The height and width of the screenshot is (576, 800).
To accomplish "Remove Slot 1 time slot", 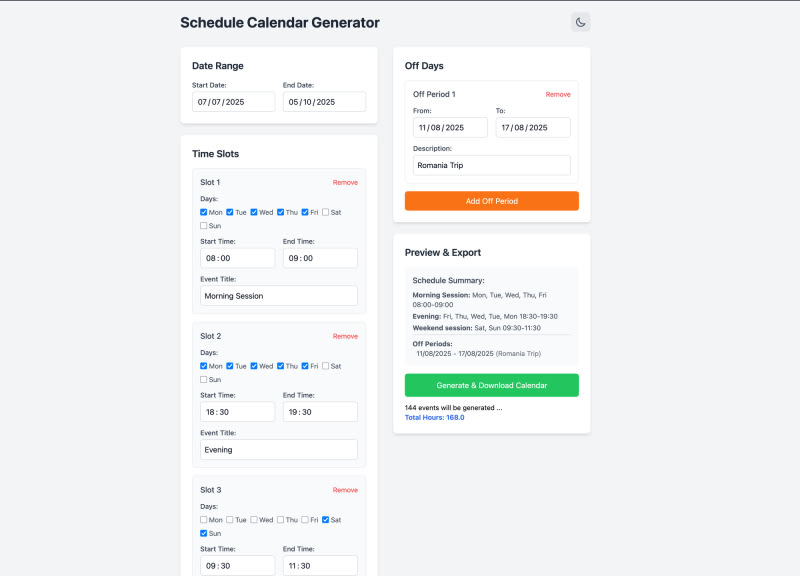I will [345, 182].
